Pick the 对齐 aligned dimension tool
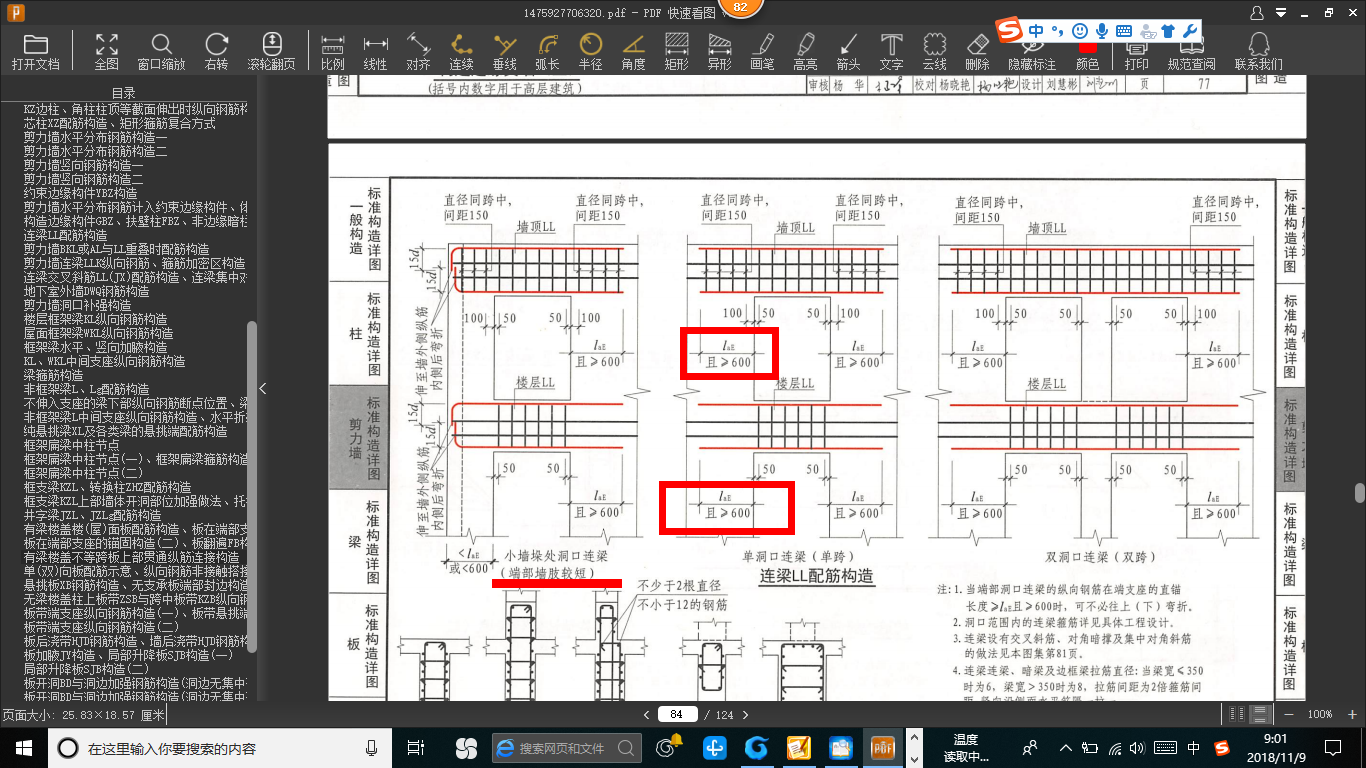The height and width of the screenshot is (768, 1366). pyautogui.click(x=418, y=51)
